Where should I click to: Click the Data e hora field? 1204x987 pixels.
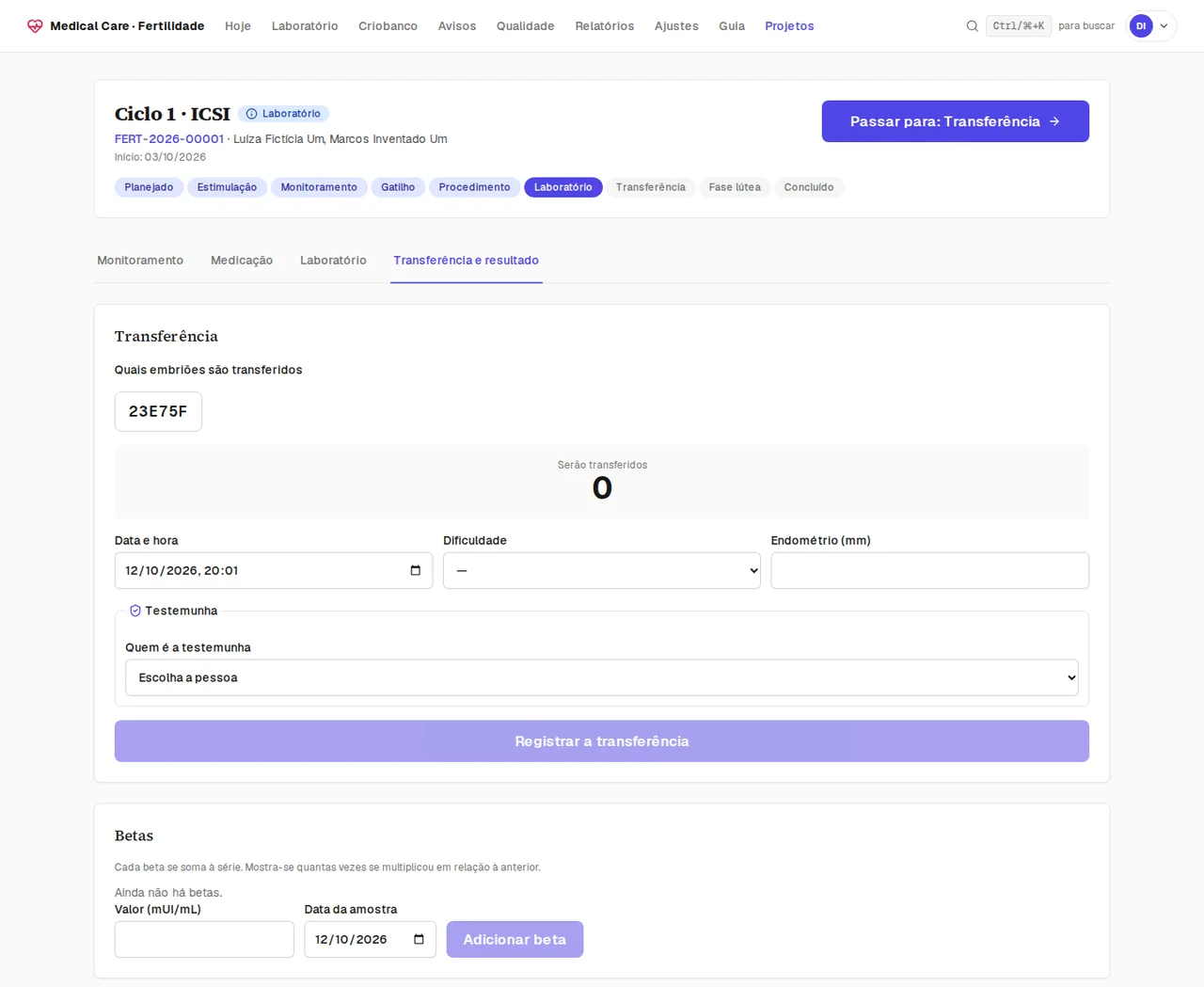pos(274,570)
